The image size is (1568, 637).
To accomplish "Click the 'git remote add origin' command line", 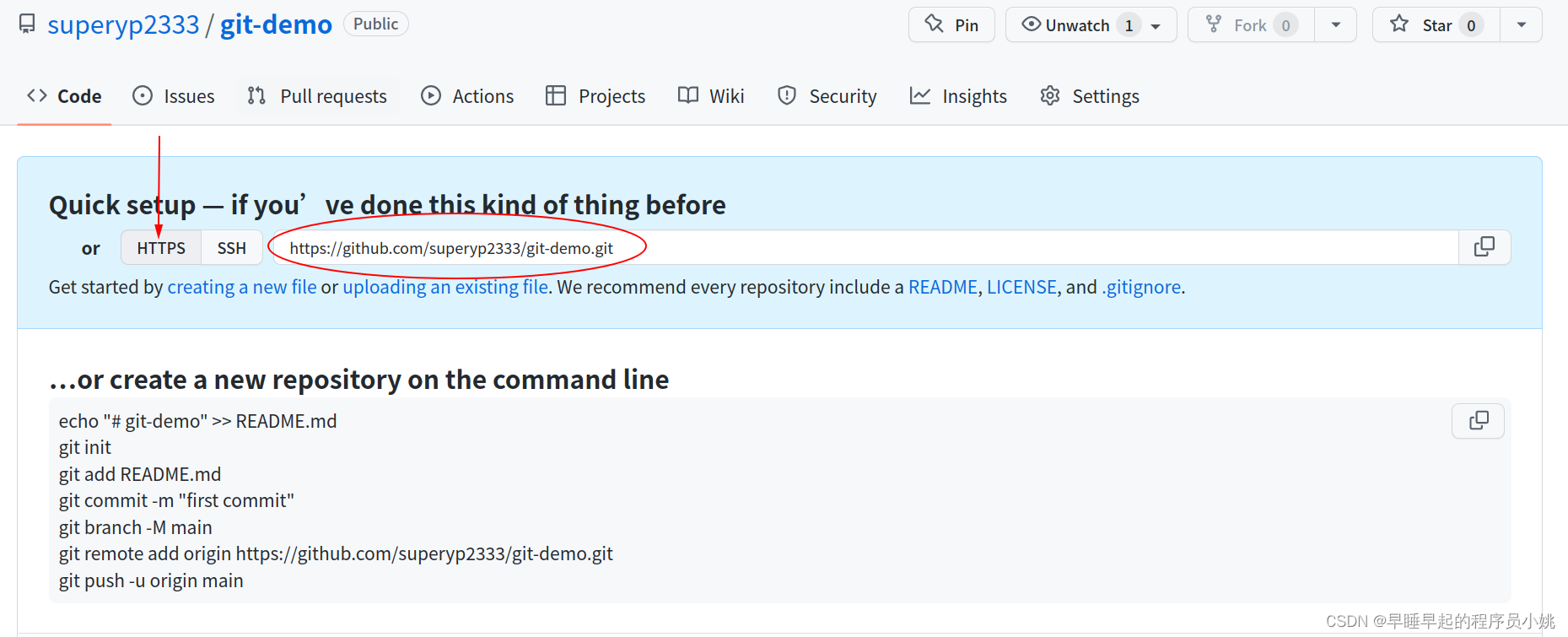I will 336,553.
